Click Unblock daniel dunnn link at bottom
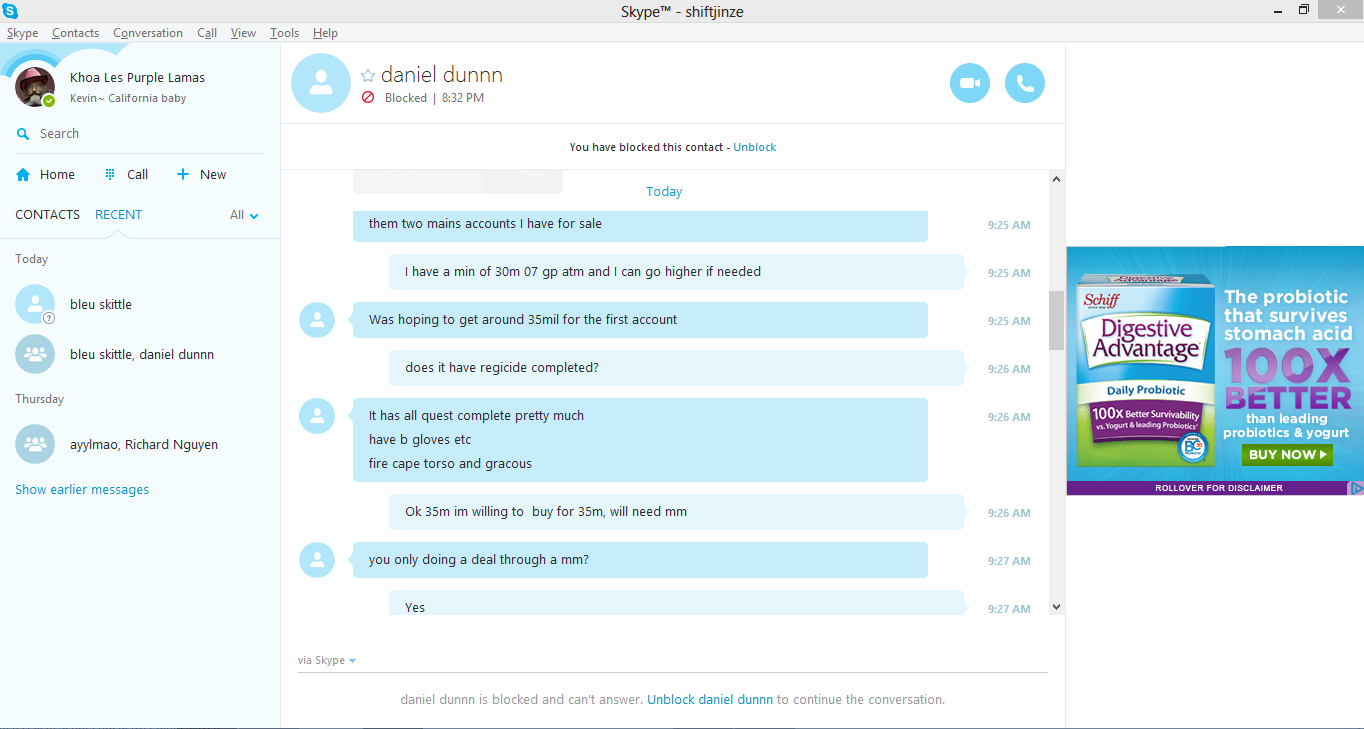Image resolution: width=1364 pixels, height=729 pixels. (710, 700)
